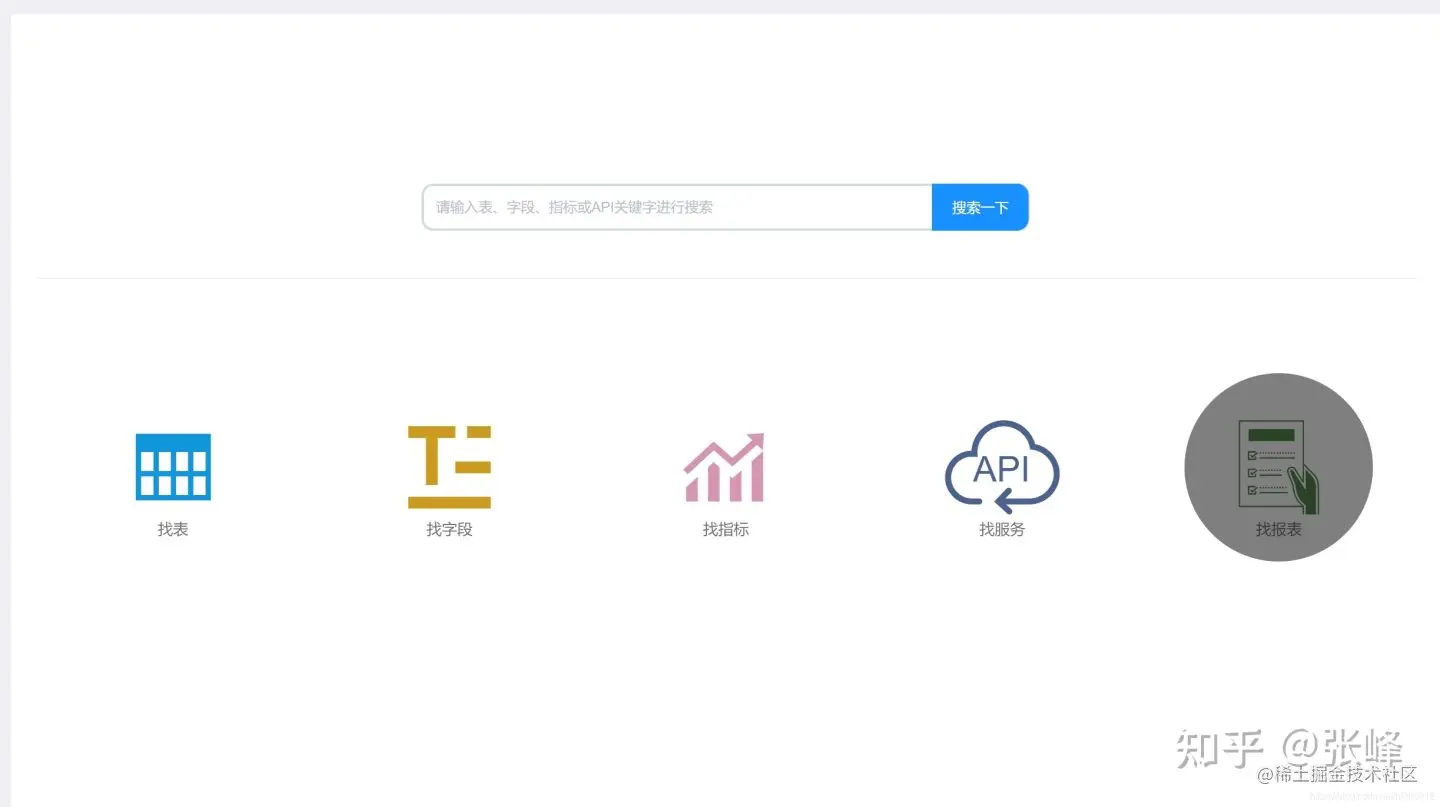
Task: Click the 搜索一下 search button
Action: (x=980, y=207)
